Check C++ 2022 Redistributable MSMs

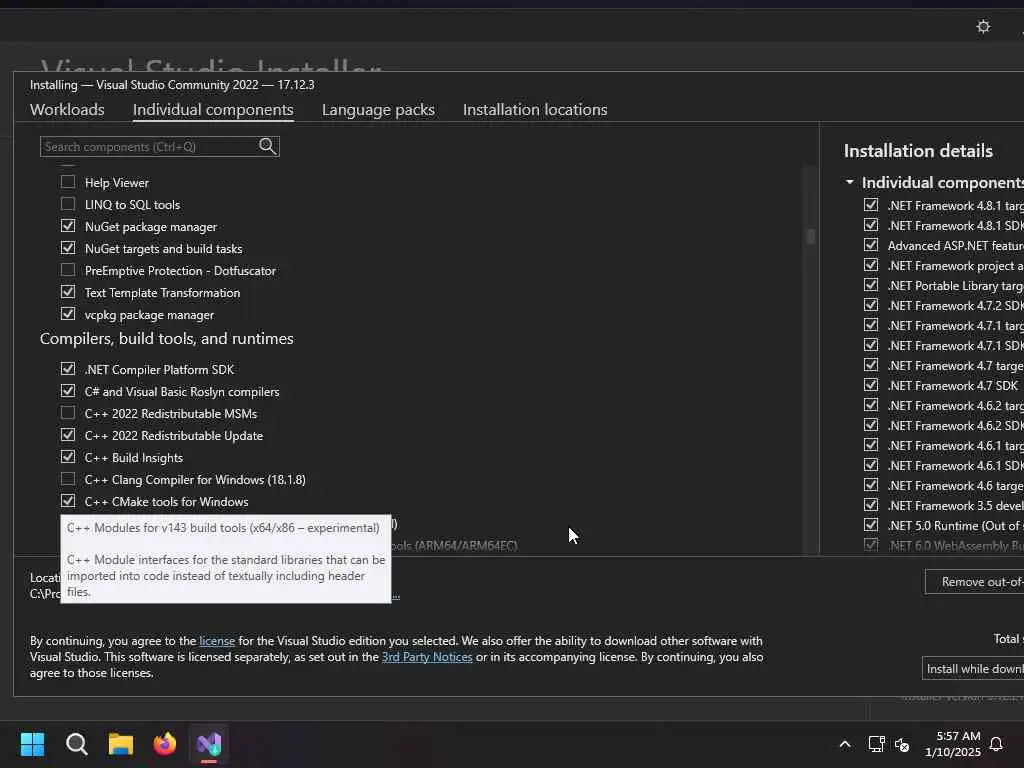tap(68, 413)
